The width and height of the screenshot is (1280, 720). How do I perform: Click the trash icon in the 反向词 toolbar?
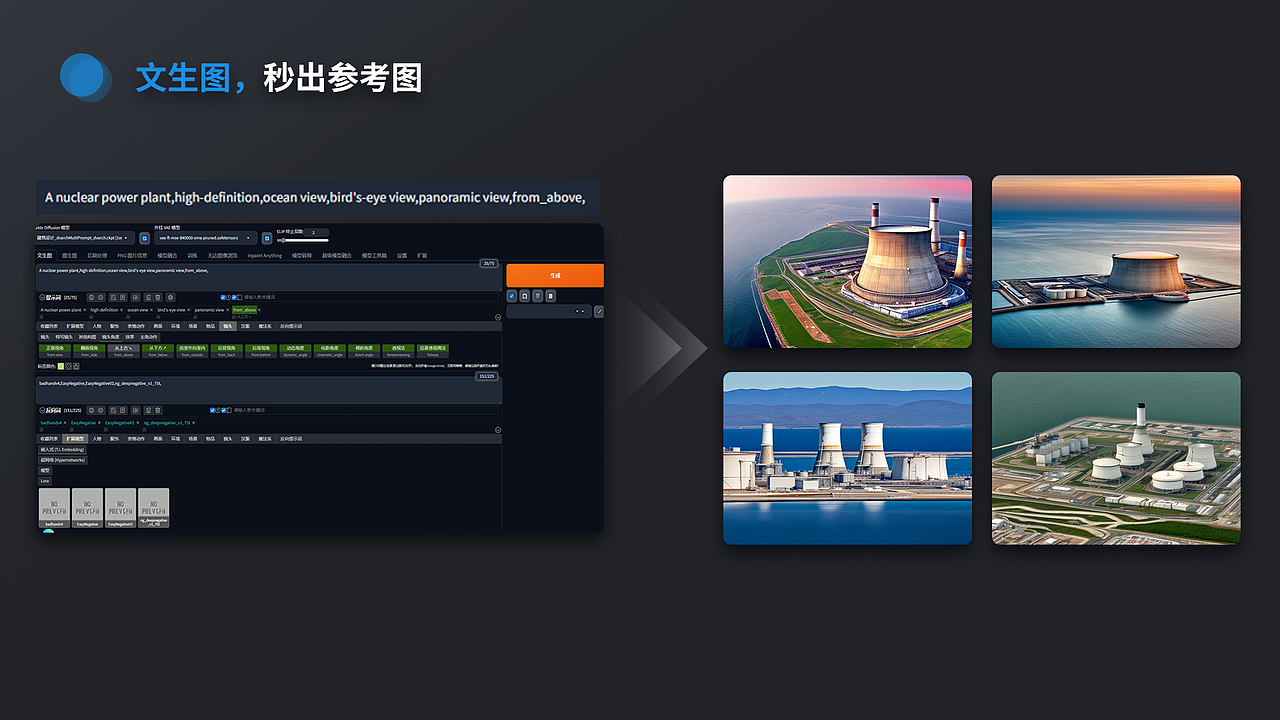[158, 410]
